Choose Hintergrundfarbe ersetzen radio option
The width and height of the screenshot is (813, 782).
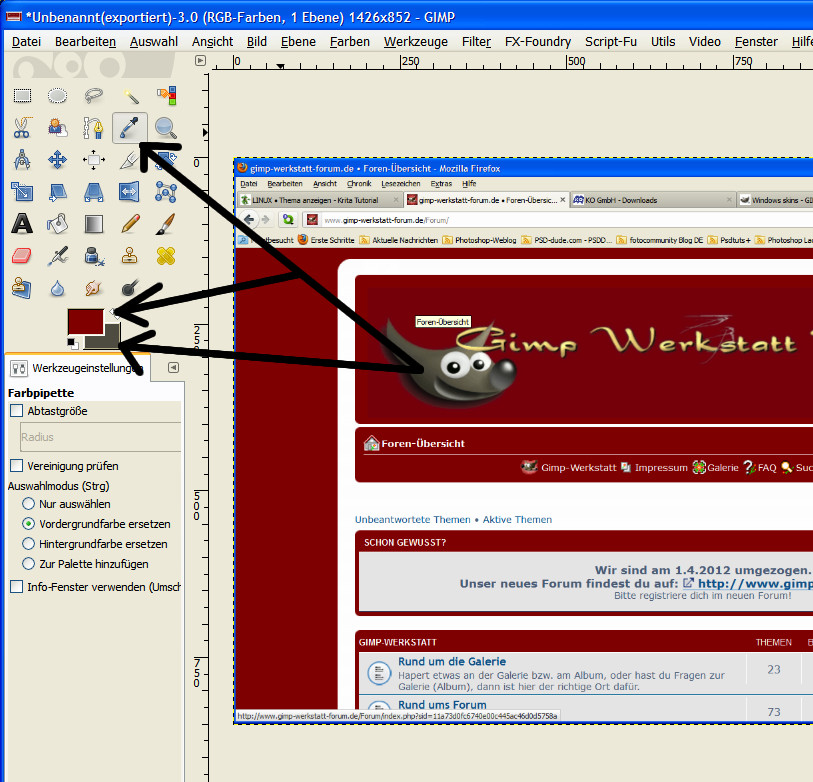point(29,544)
